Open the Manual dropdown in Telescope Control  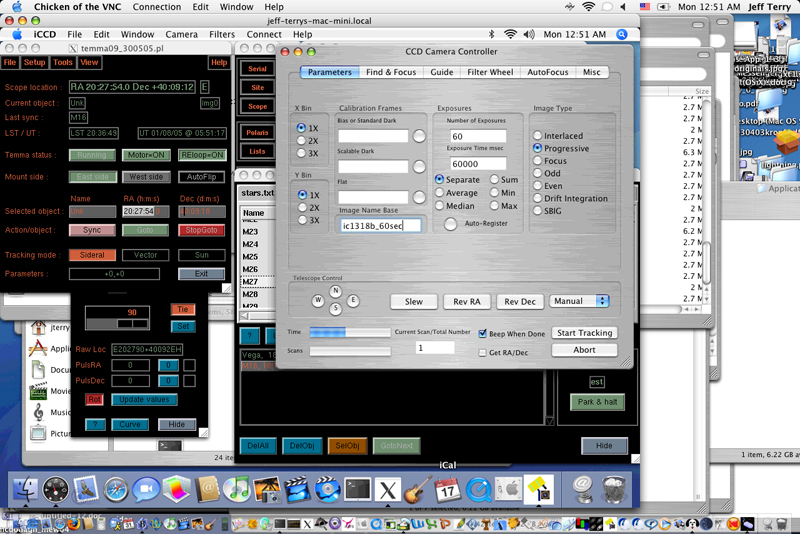tap(580, 301)
